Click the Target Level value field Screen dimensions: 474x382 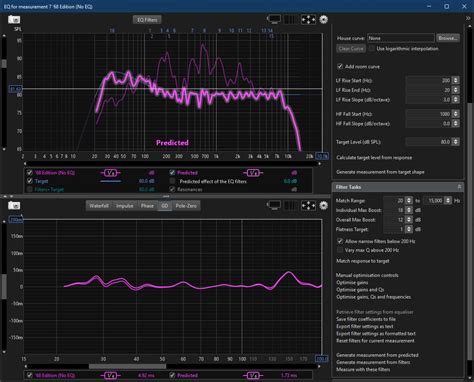point(429,142)
